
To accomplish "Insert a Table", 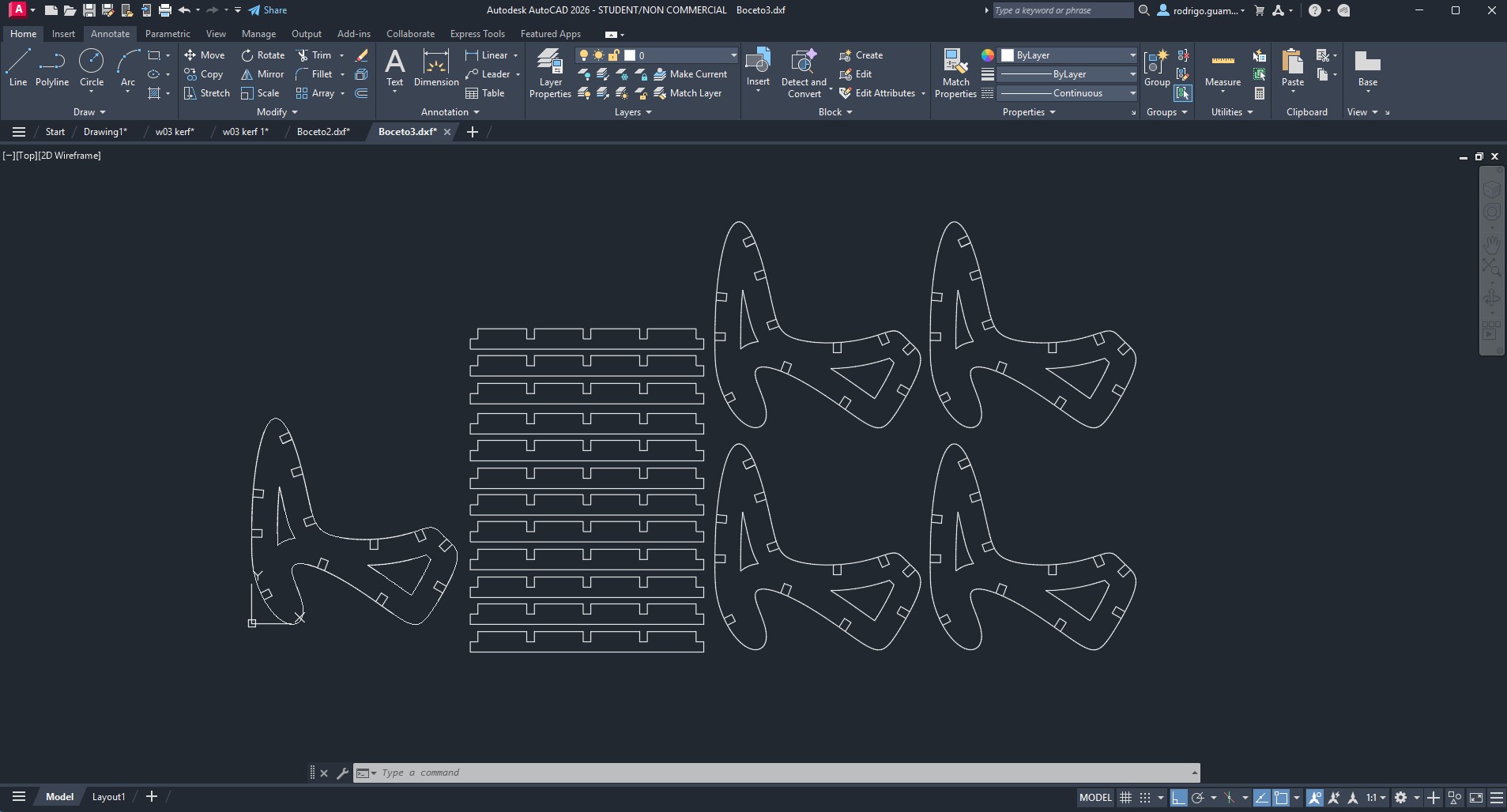I will click(x=485, y=93).
